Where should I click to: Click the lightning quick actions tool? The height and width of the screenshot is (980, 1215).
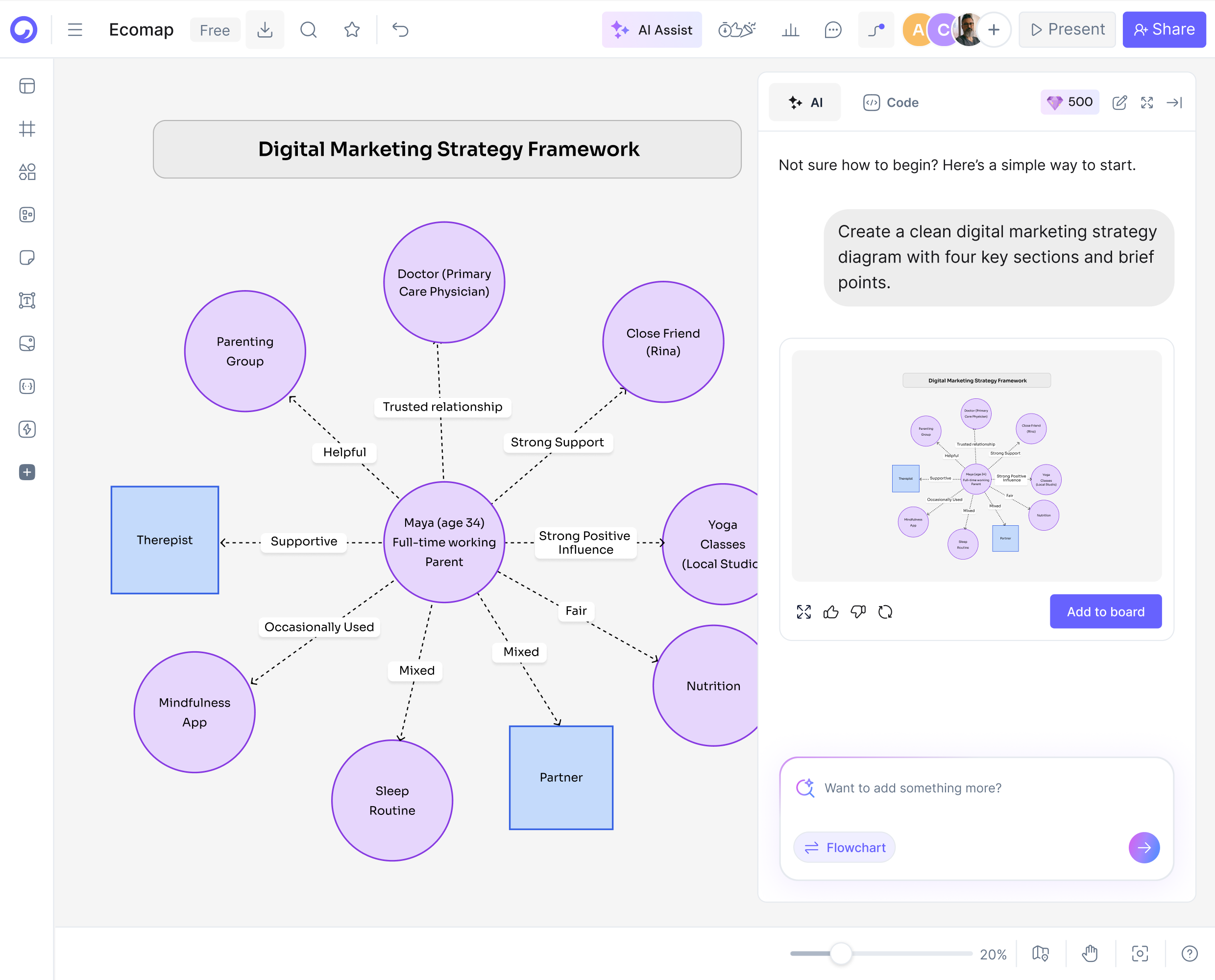click(x=27, y=429)
